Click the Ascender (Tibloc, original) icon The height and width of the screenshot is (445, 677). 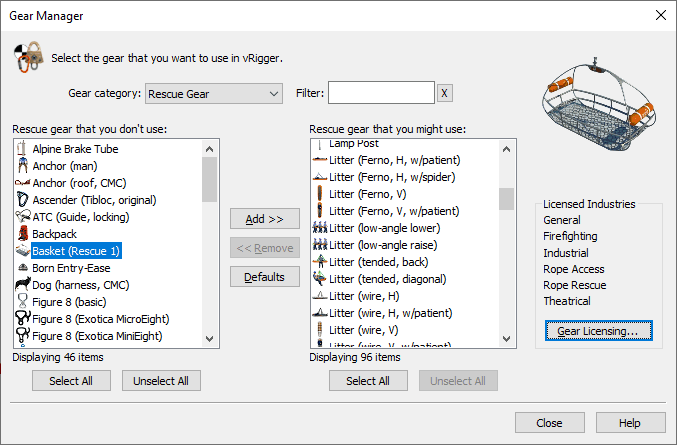point(22,200)
